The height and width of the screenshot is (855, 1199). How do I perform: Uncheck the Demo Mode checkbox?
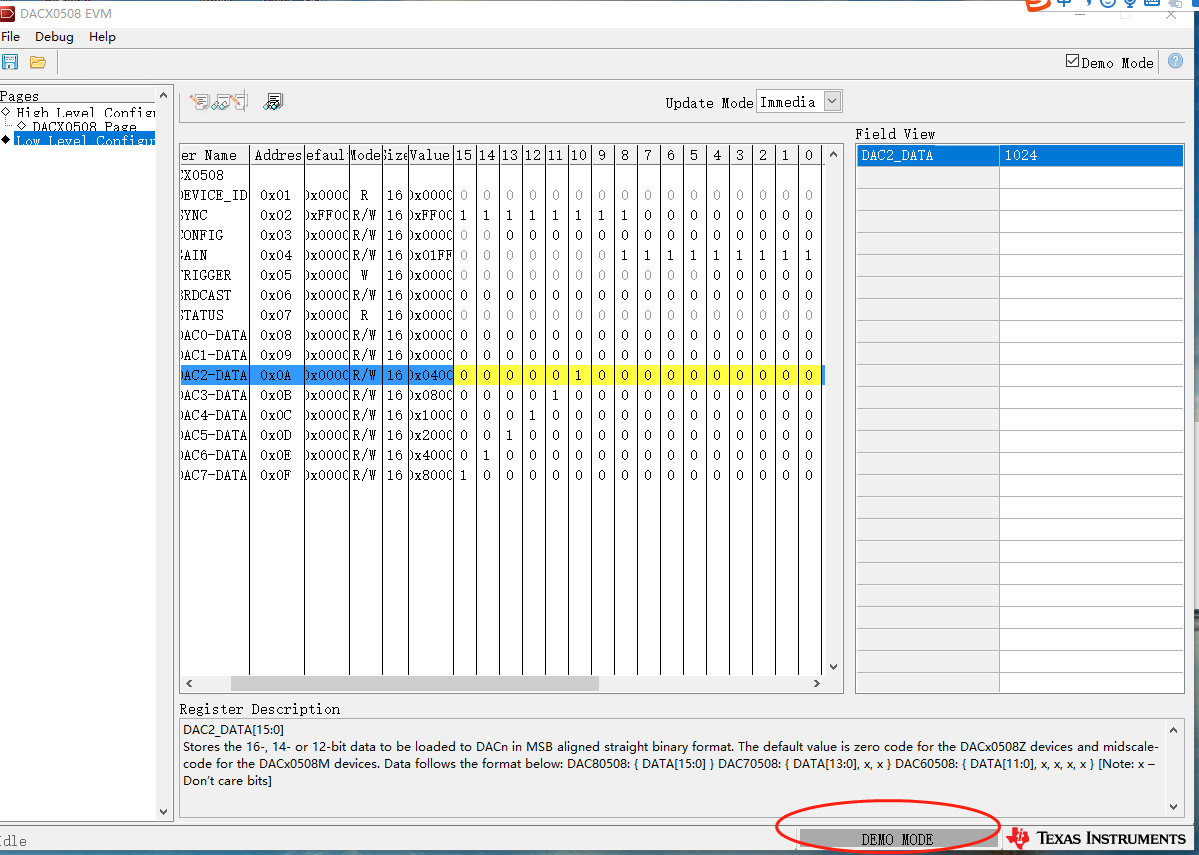[1072, 61]
